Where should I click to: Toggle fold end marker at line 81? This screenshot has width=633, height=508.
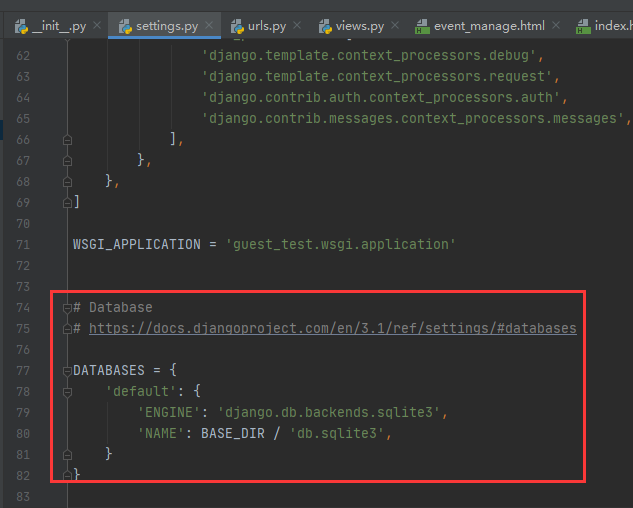point(67,455)
